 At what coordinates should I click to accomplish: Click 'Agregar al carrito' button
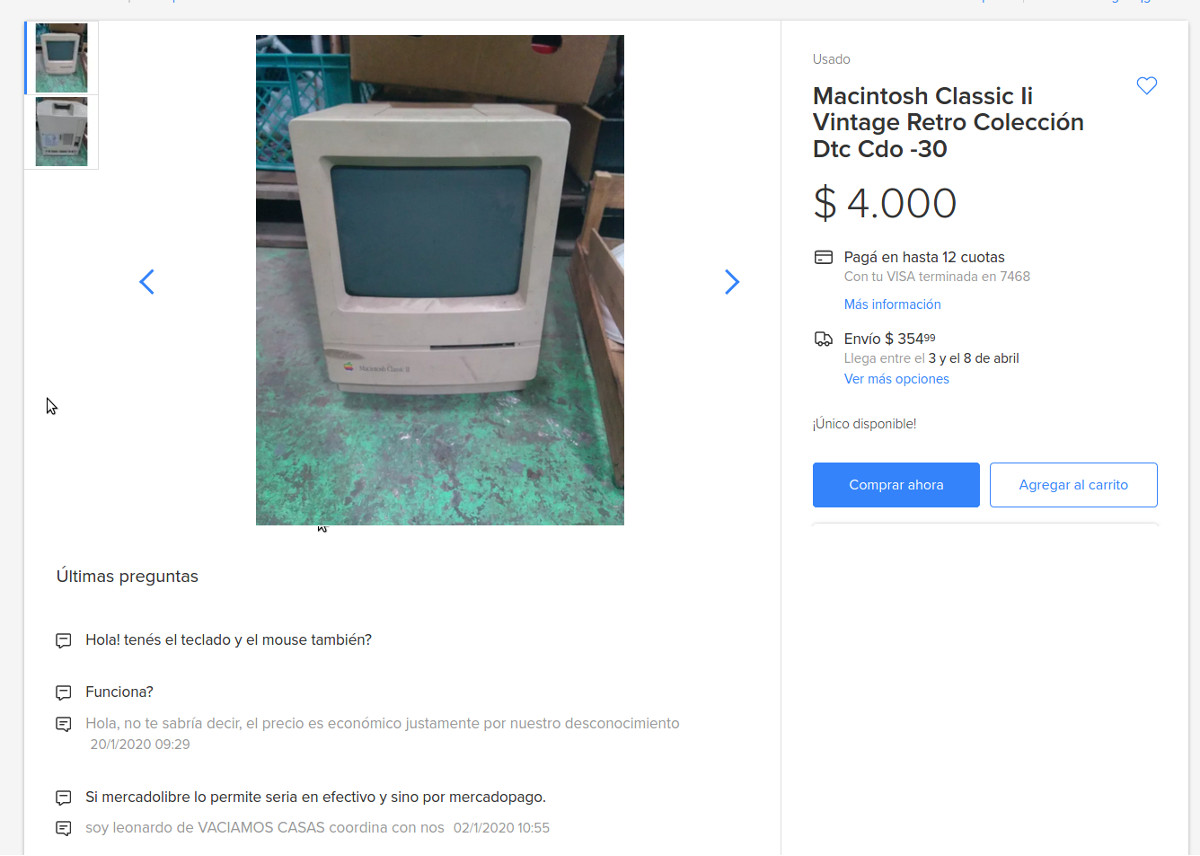point(1074,485)
